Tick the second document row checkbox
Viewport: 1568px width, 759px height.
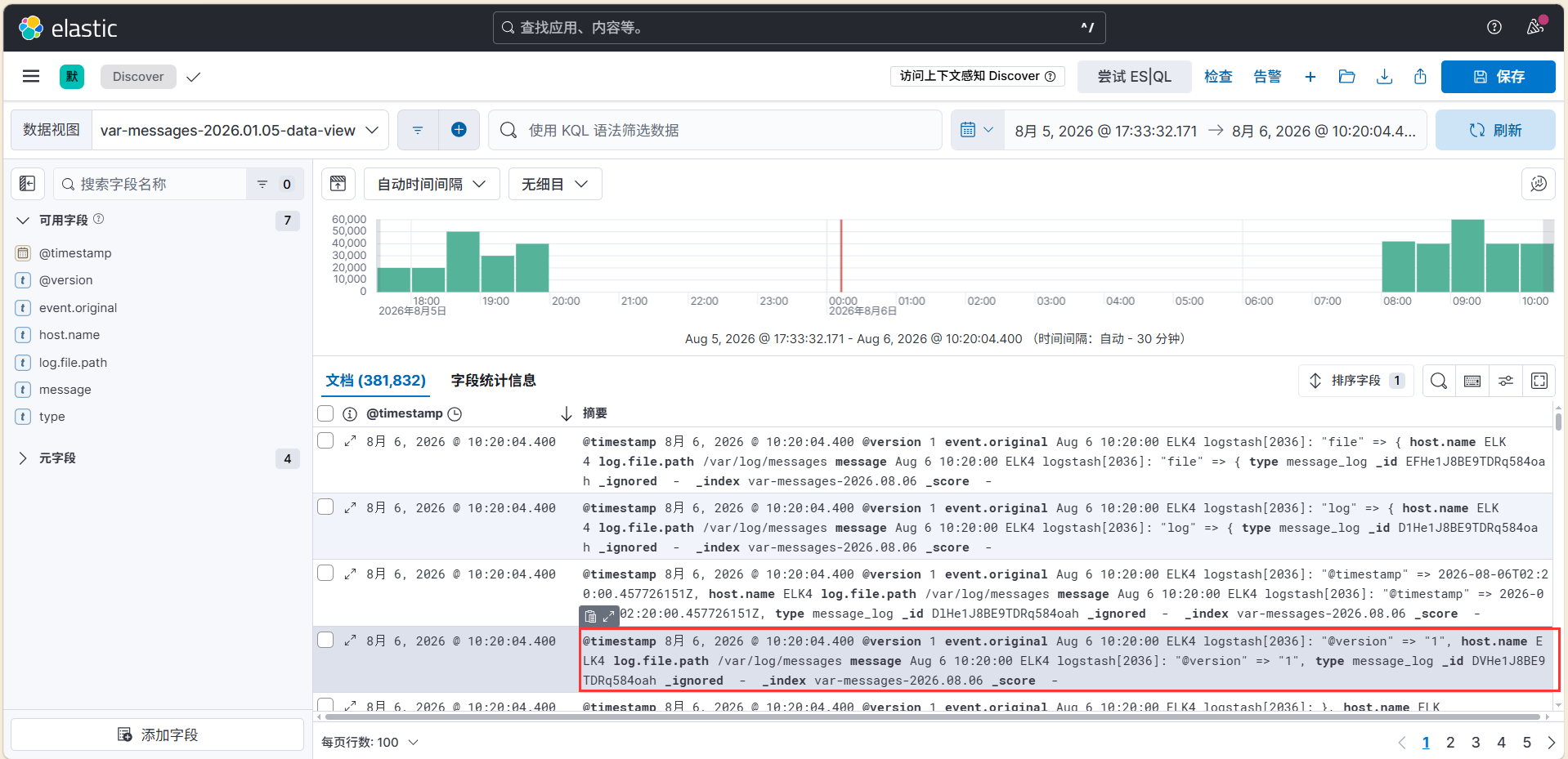coord(325,507)
